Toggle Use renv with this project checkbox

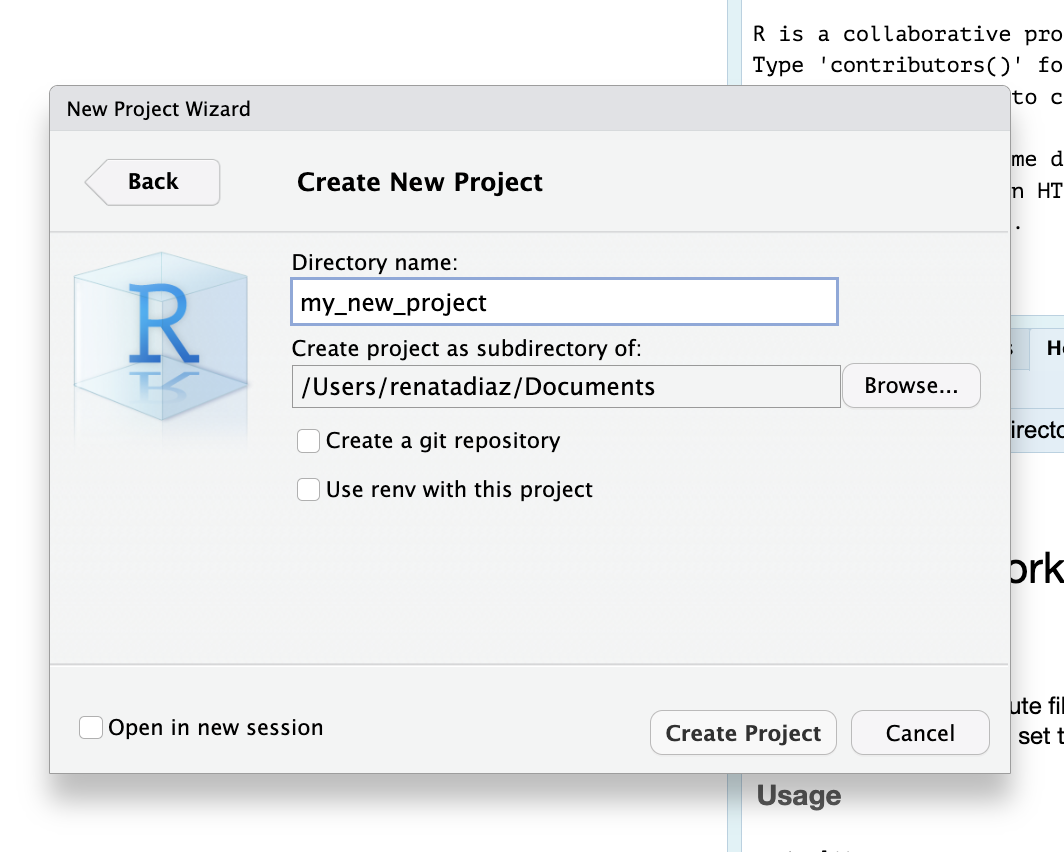(x=308, y=490)
